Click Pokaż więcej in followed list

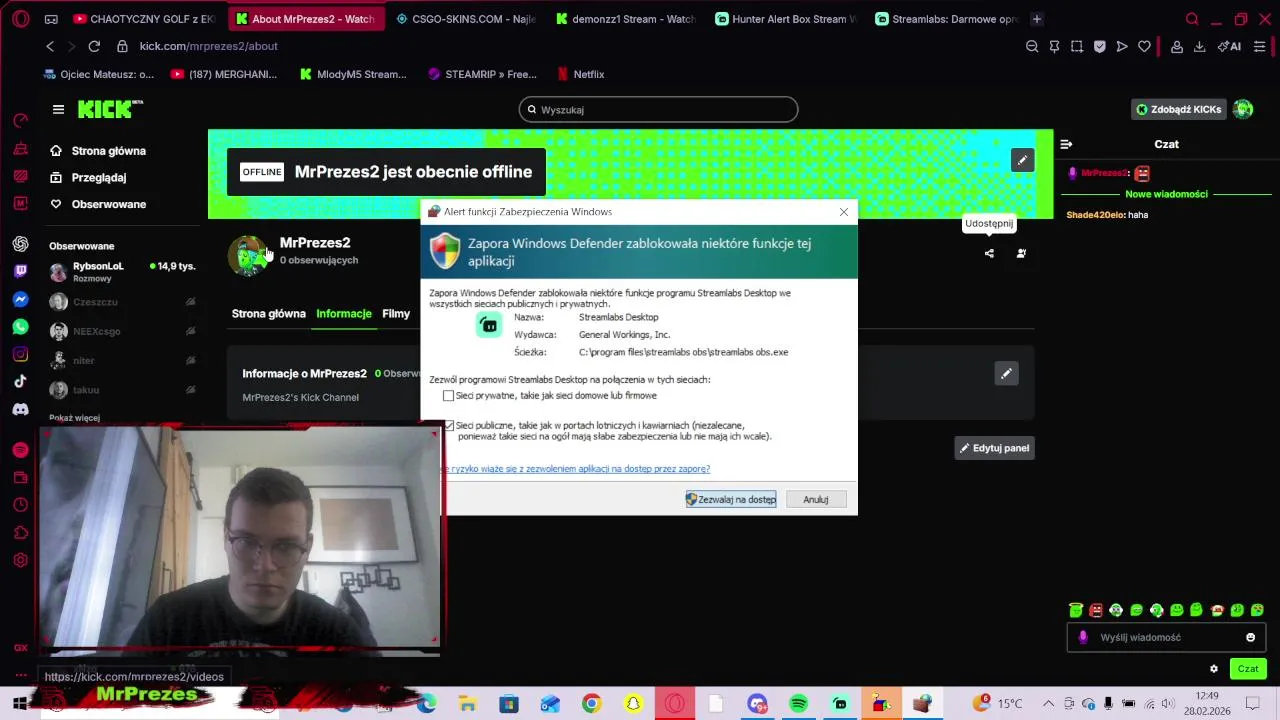coord(74,418)
